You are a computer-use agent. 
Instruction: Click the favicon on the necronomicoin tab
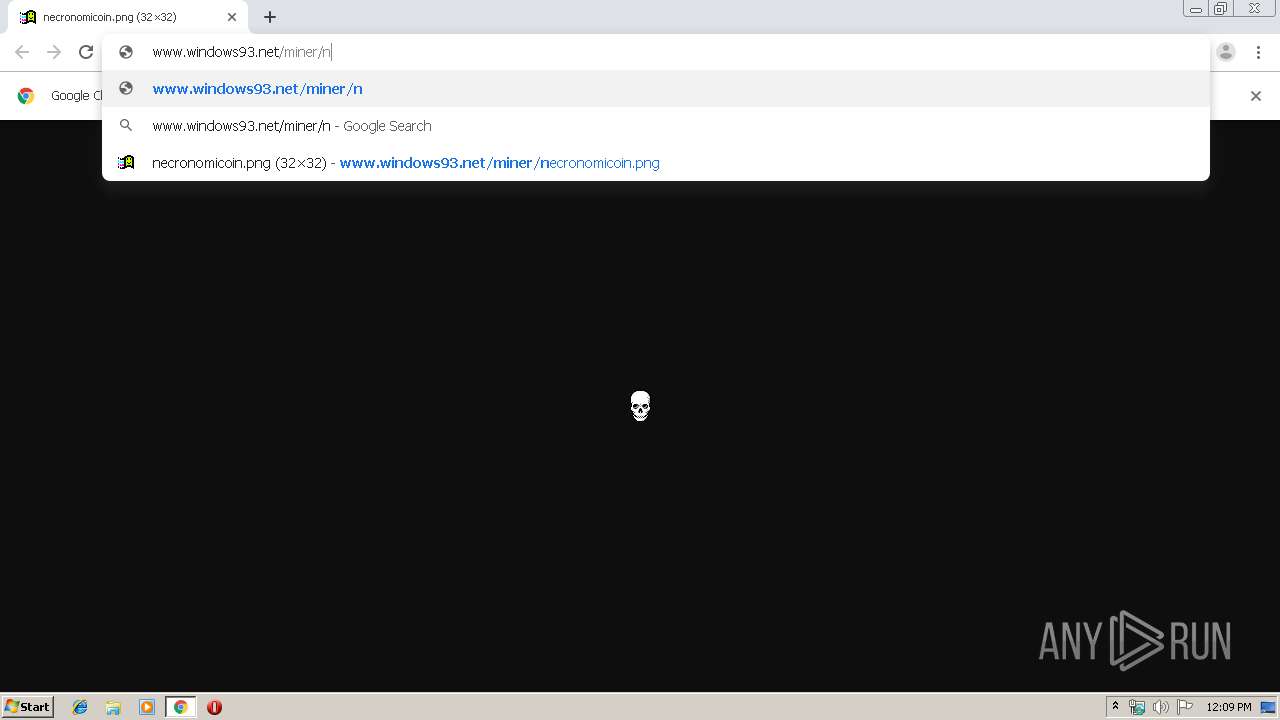(x=28, y=17)
